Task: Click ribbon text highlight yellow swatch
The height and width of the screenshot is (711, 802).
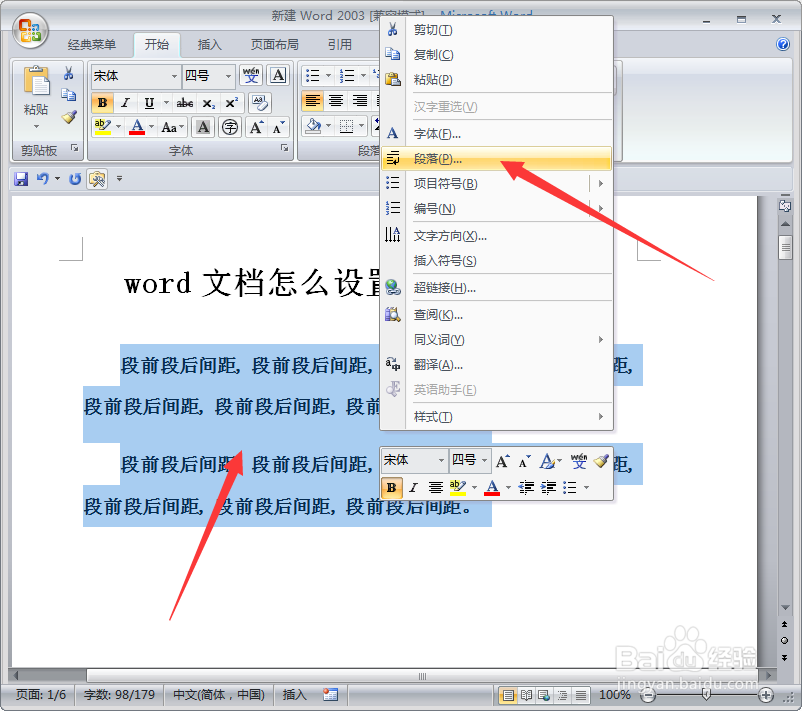Action: (103, 127)
